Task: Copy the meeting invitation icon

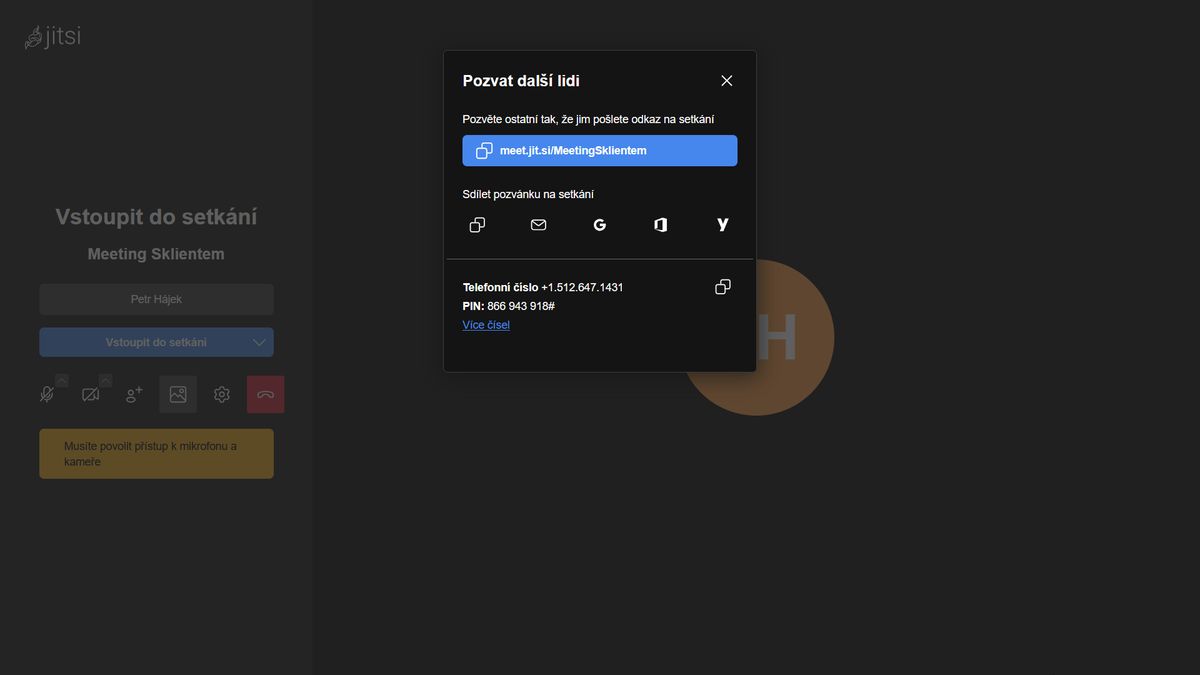Action: 477,225
